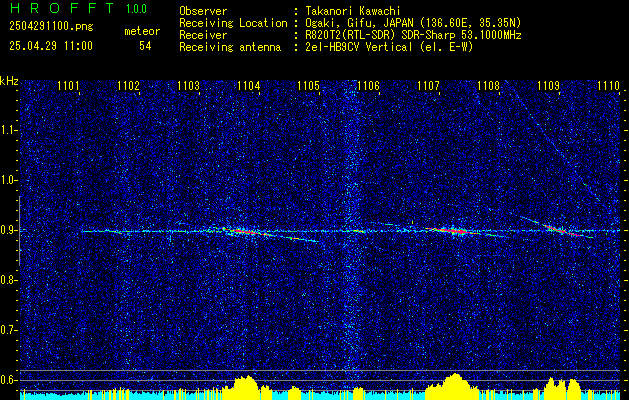The height and width of the screenshot is (400, 629).
Task: Click the timestamp 25.04.29 11:00
Action: (x=51, y=46)
